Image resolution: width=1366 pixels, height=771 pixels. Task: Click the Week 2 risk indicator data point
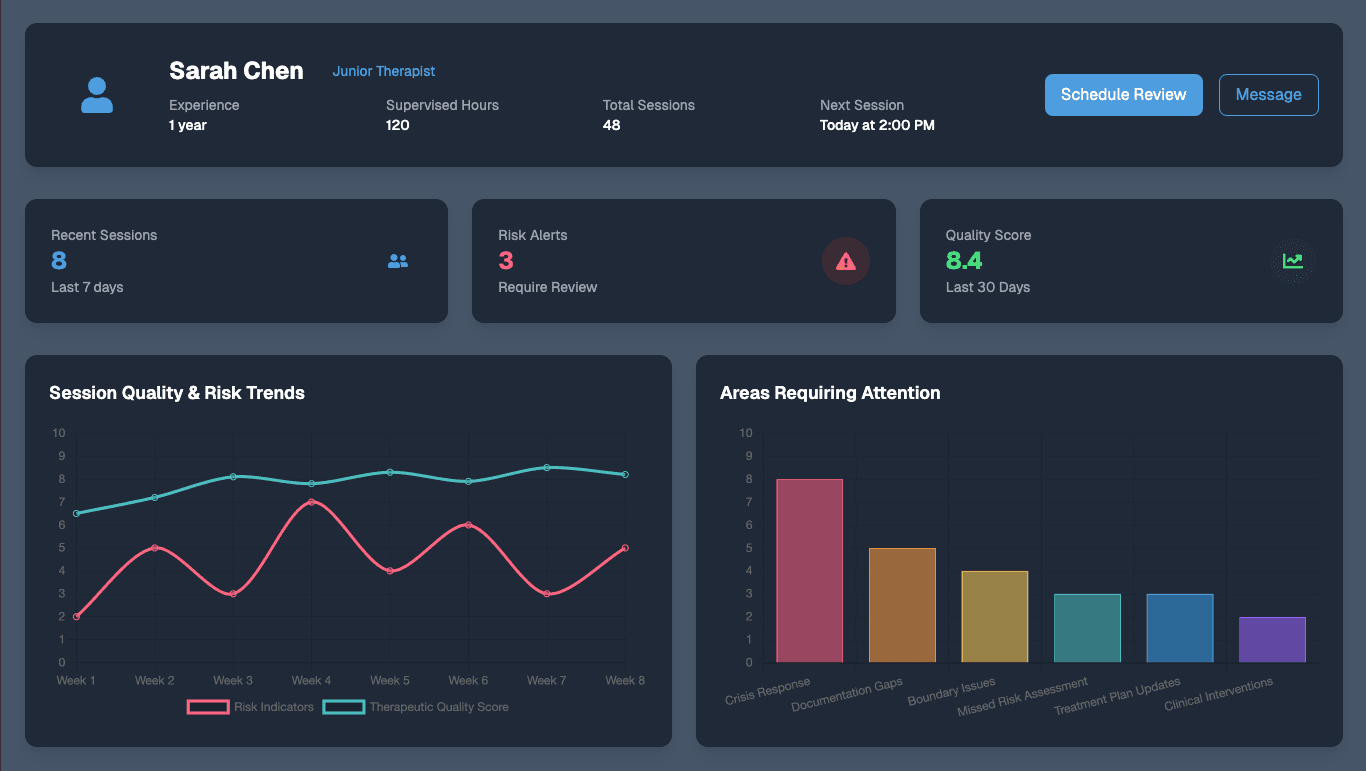(x=155, y=548)
